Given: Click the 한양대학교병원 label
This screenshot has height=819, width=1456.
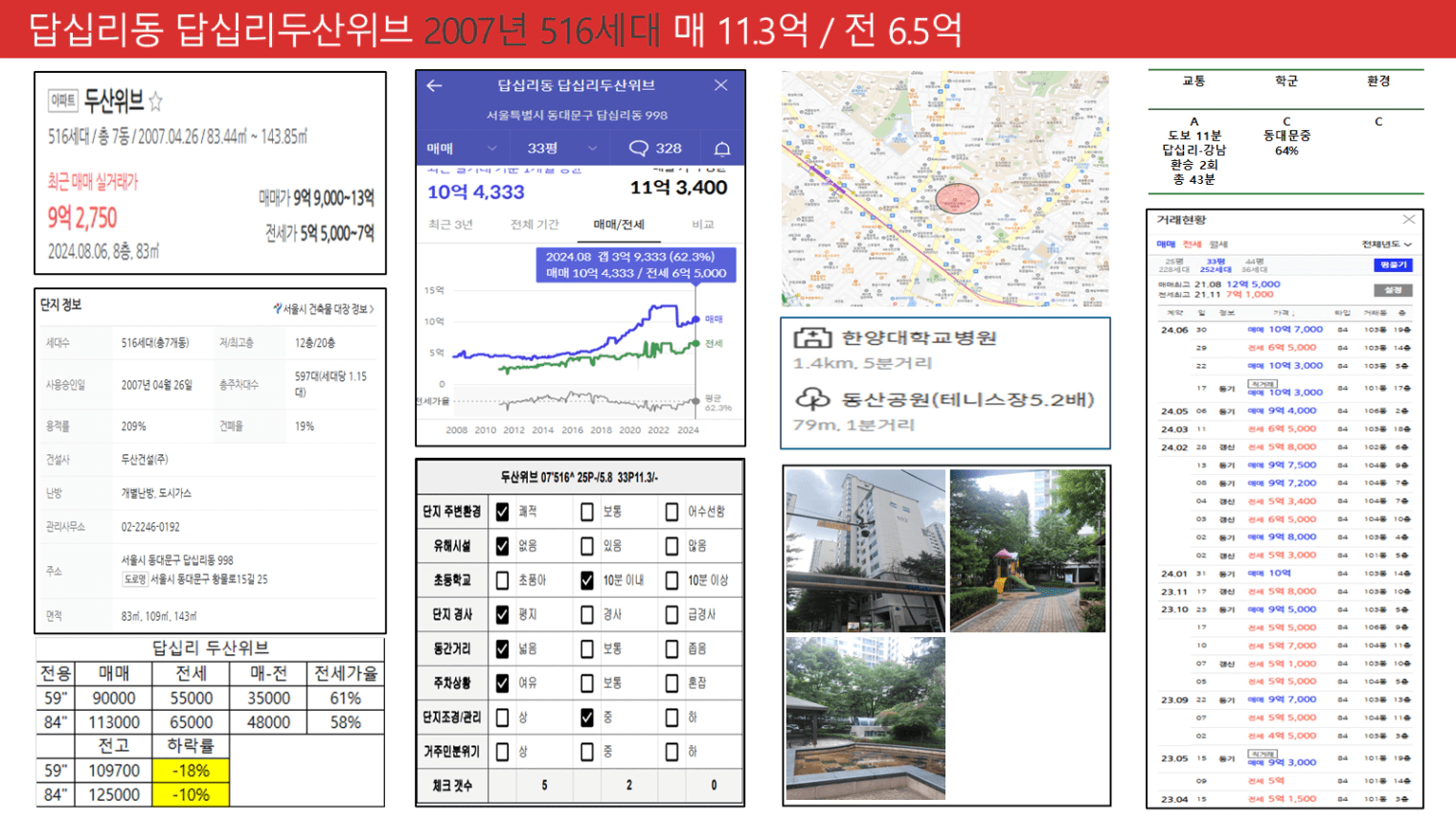Looking at the screenshot, I should click(x=919, y=337).
